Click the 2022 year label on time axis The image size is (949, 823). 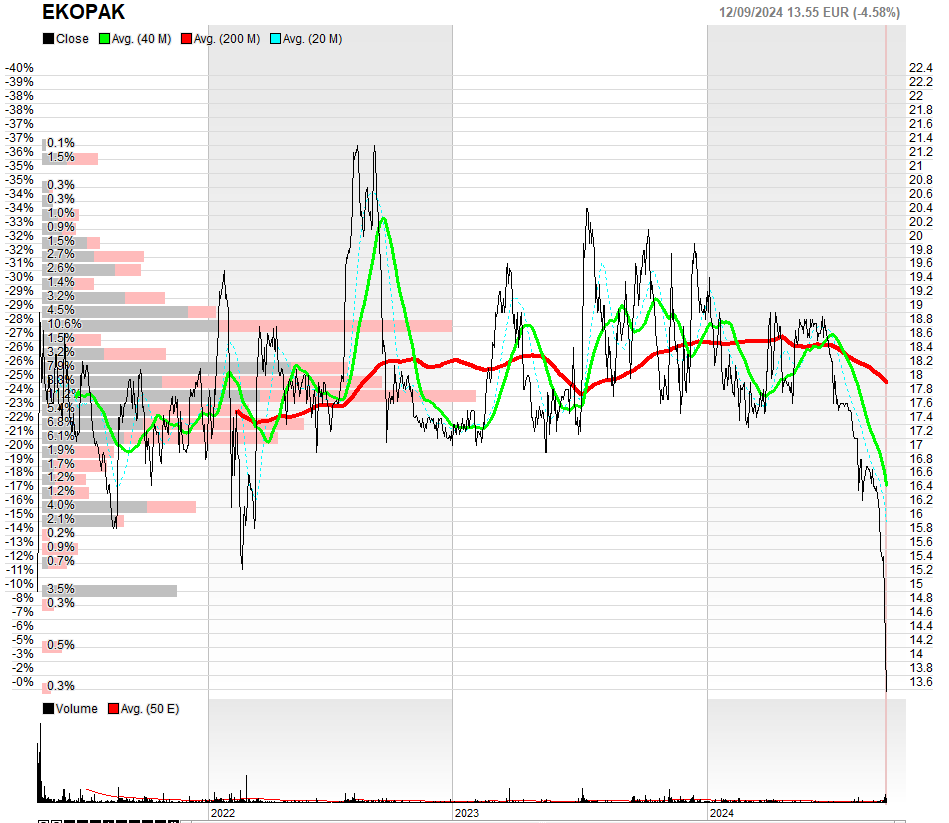223,813
